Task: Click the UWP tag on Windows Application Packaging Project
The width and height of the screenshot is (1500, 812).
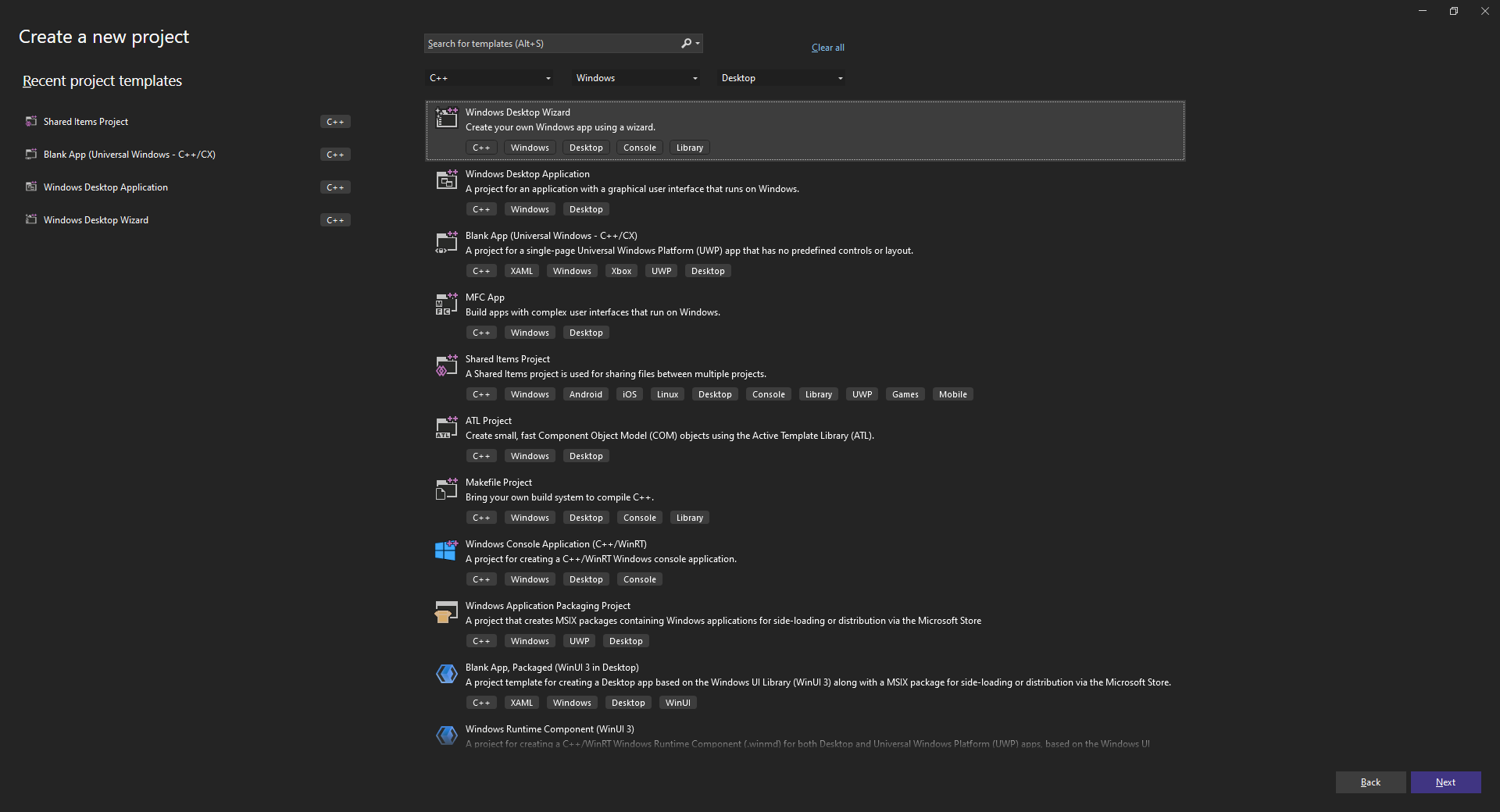Action: 579,641
